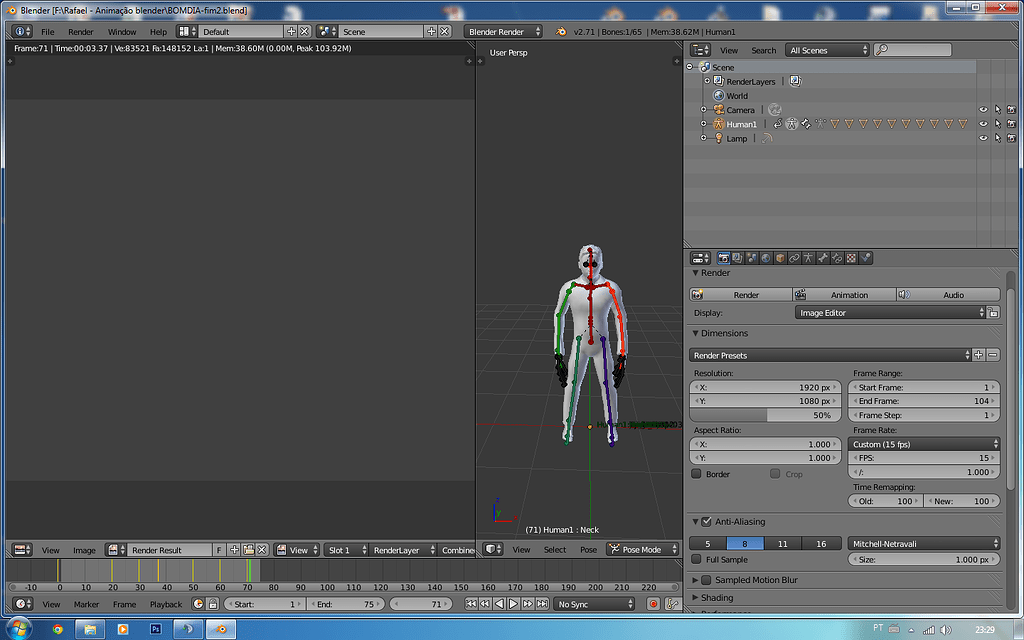Play the animation forward

pyautogui.click(x=513, y=604)
